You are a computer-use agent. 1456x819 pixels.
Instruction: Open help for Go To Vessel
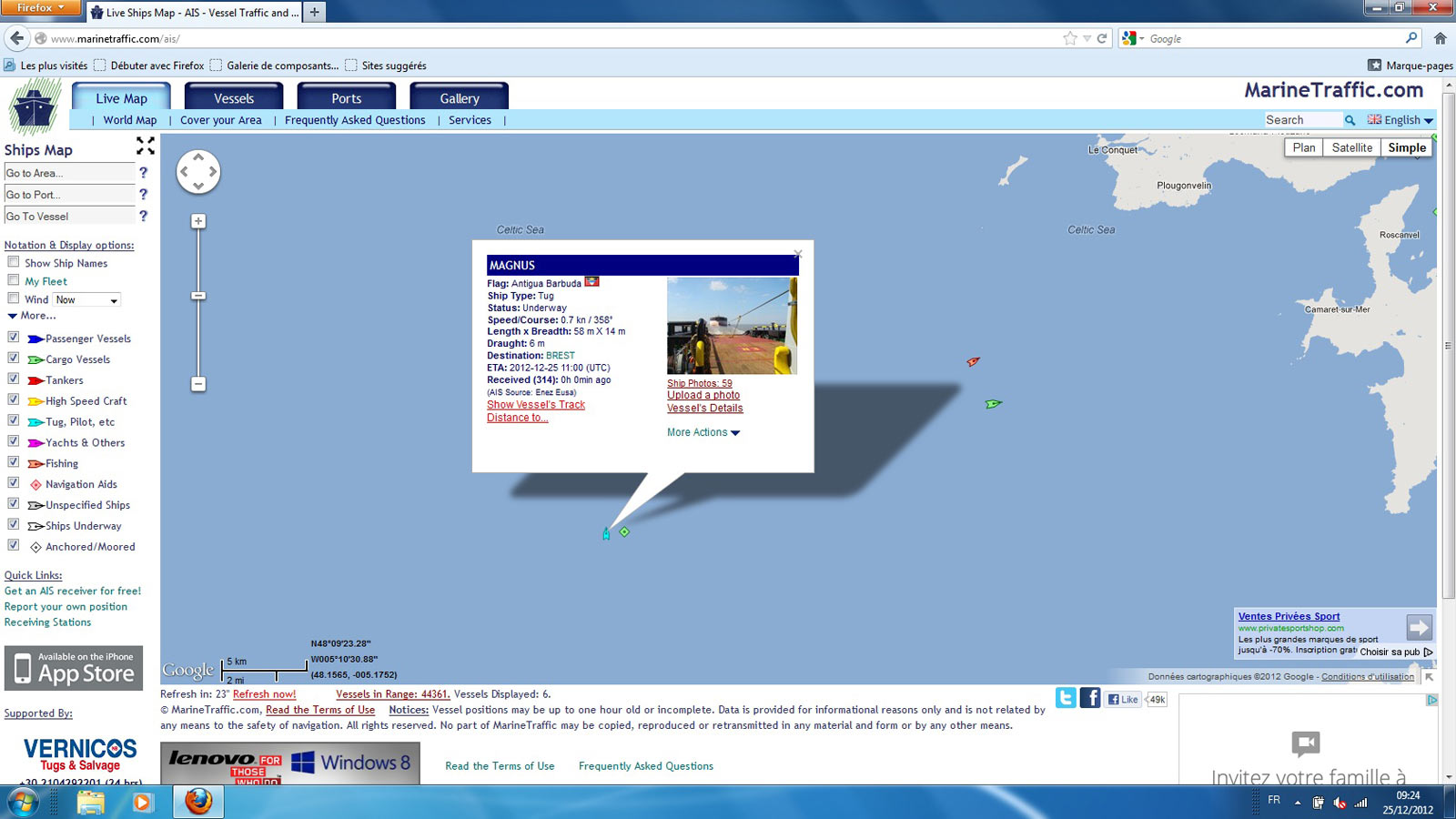(143, 216)
